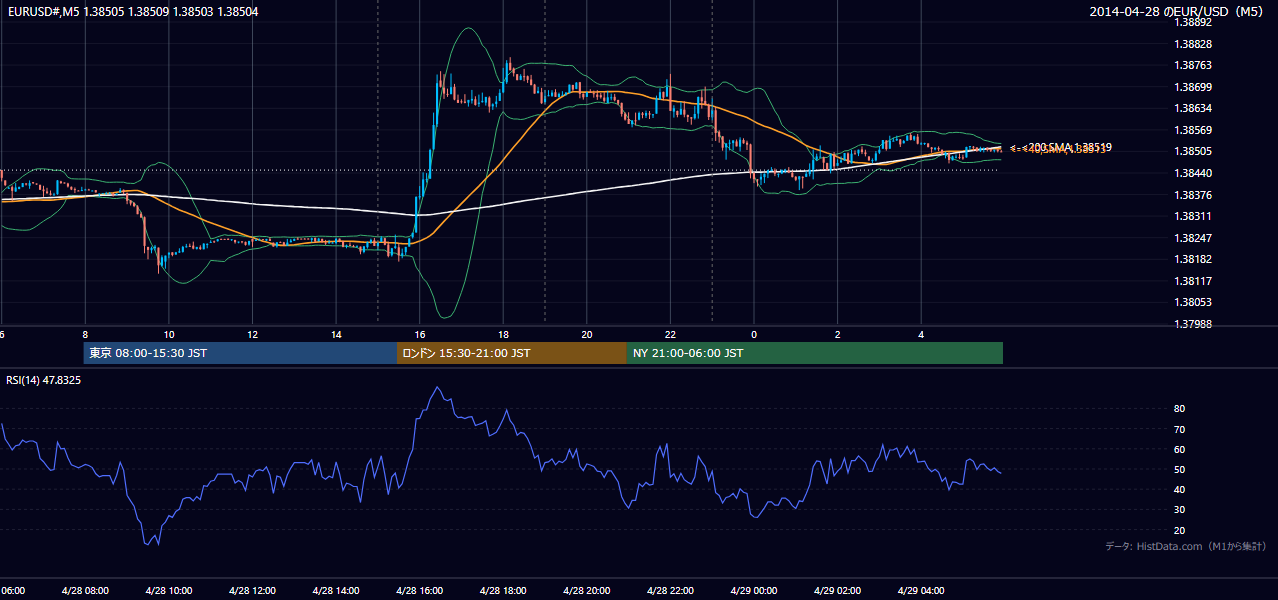Click hour tick 12 under price chart
This screenshot has width=1278, height=600.
(252, 335)
